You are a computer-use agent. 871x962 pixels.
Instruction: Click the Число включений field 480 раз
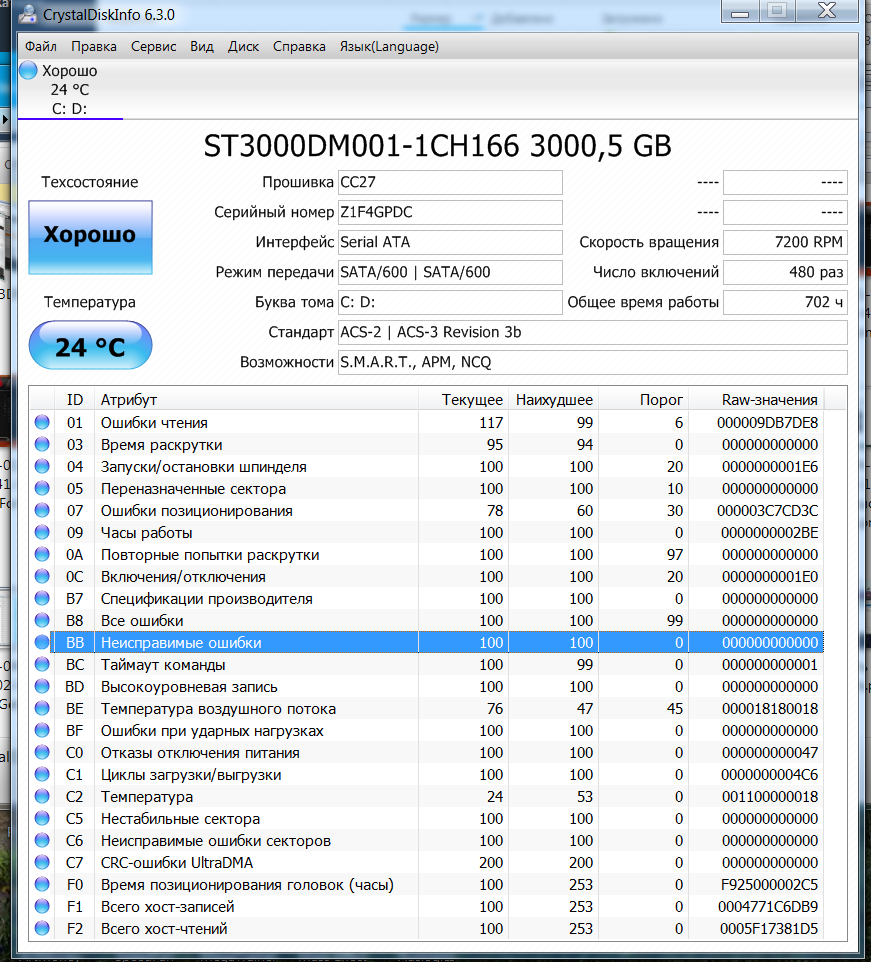785,272
